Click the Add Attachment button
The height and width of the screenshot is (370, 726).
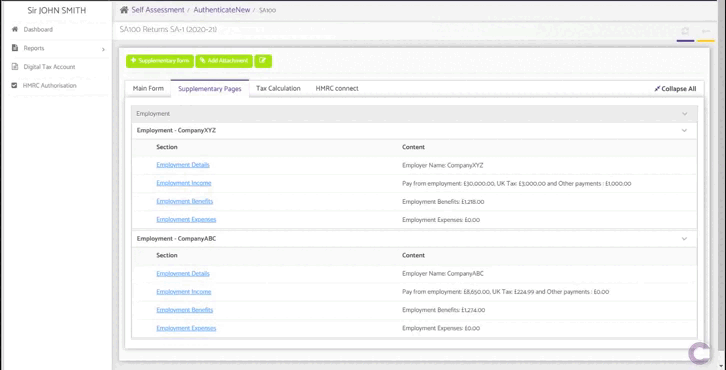click(x=224, y=61)
